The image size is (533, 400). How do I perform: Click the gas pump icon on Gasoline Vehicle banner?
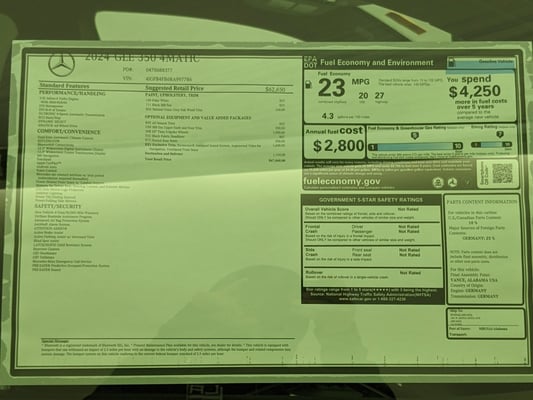pyautogui.click(x=452, y=62)
